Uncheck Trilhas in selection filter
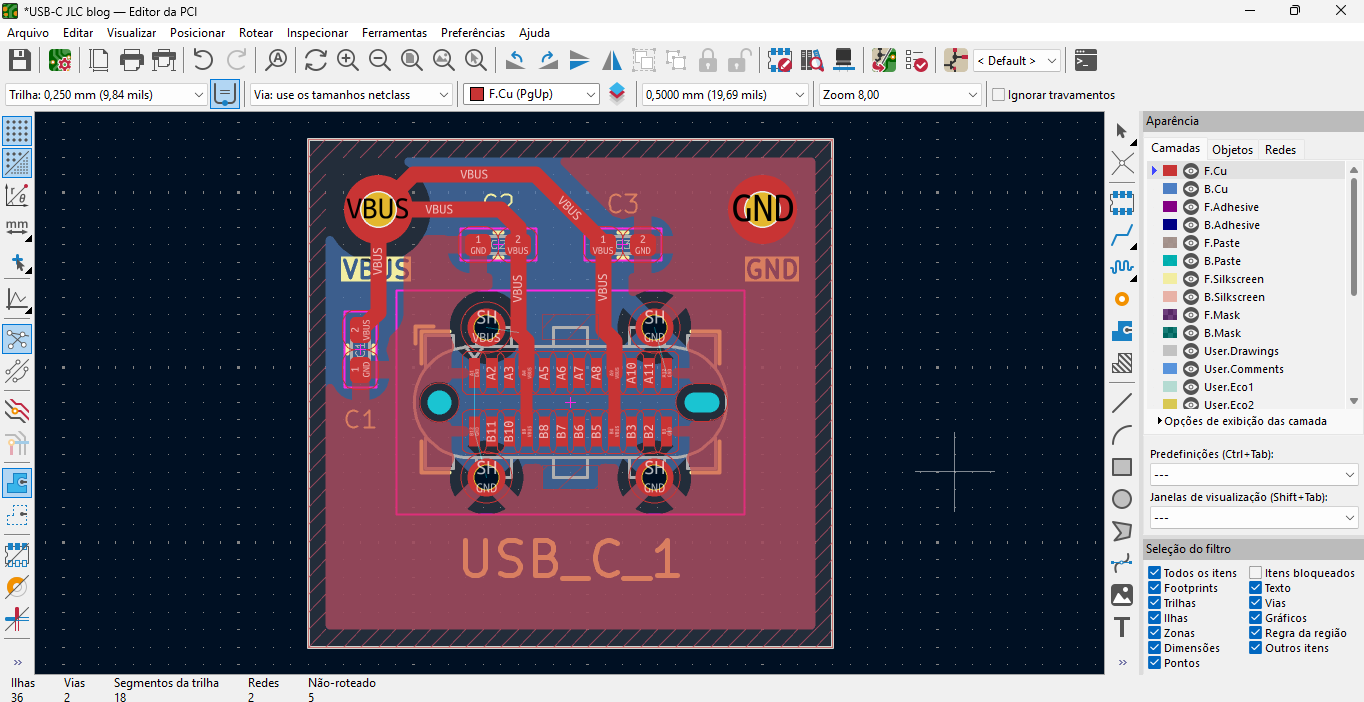 (x=1155, y=603)
